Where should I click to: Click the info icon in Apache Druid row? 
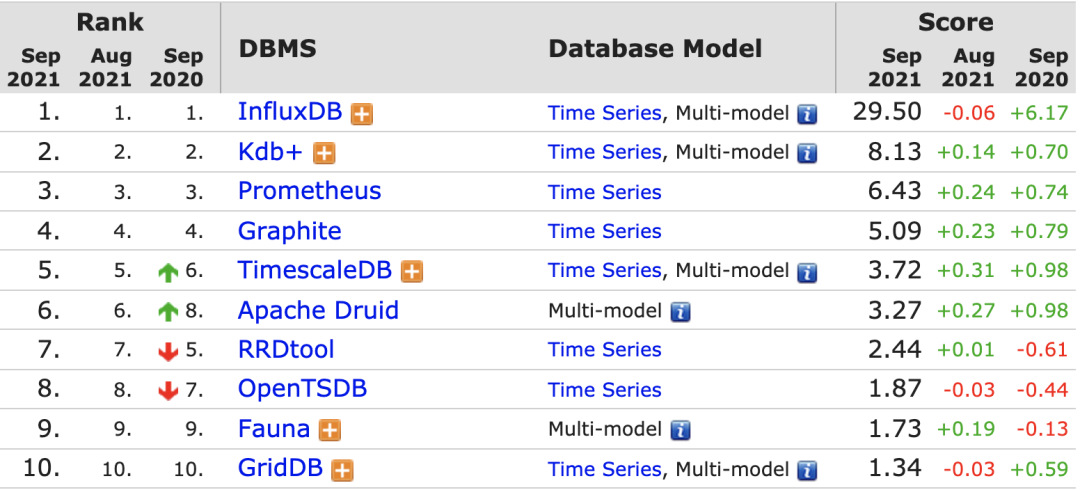point(681,312)
